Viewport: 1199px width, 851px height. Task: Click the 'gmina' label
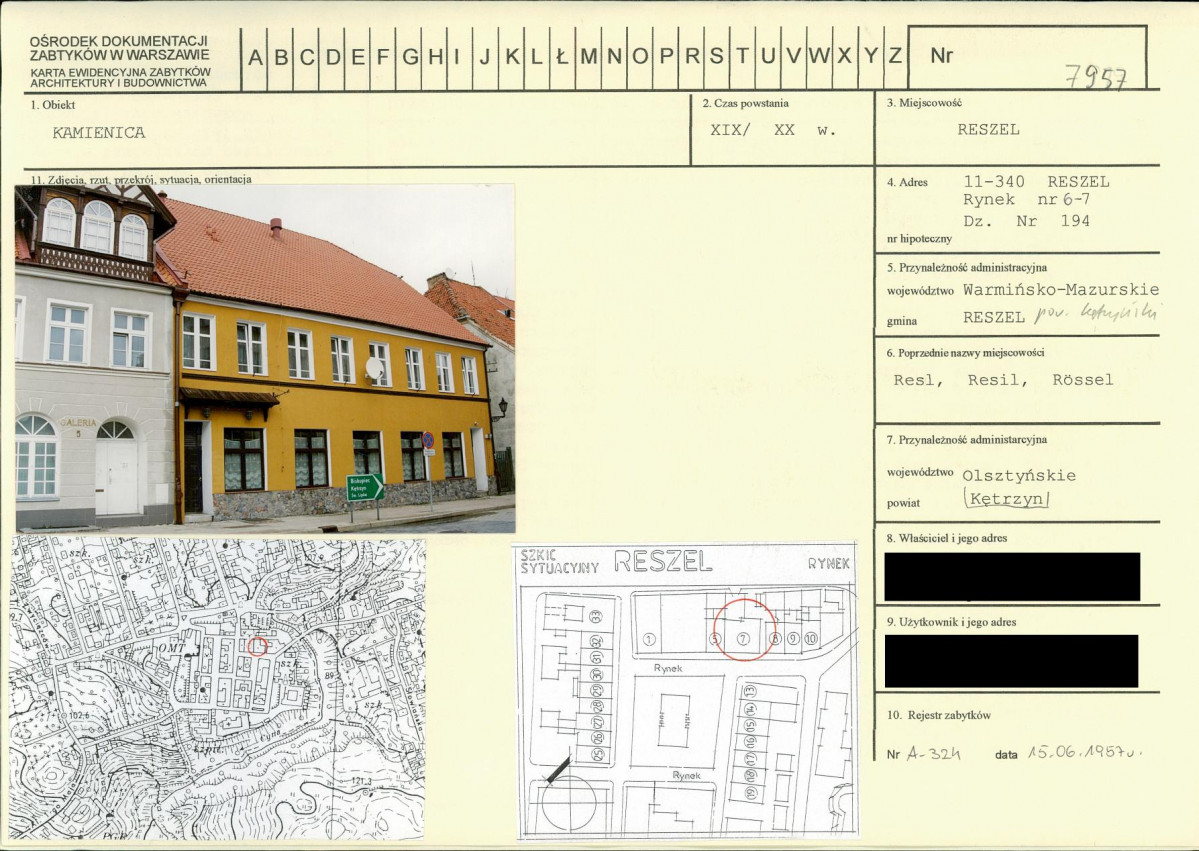click(x=902, y=321)
